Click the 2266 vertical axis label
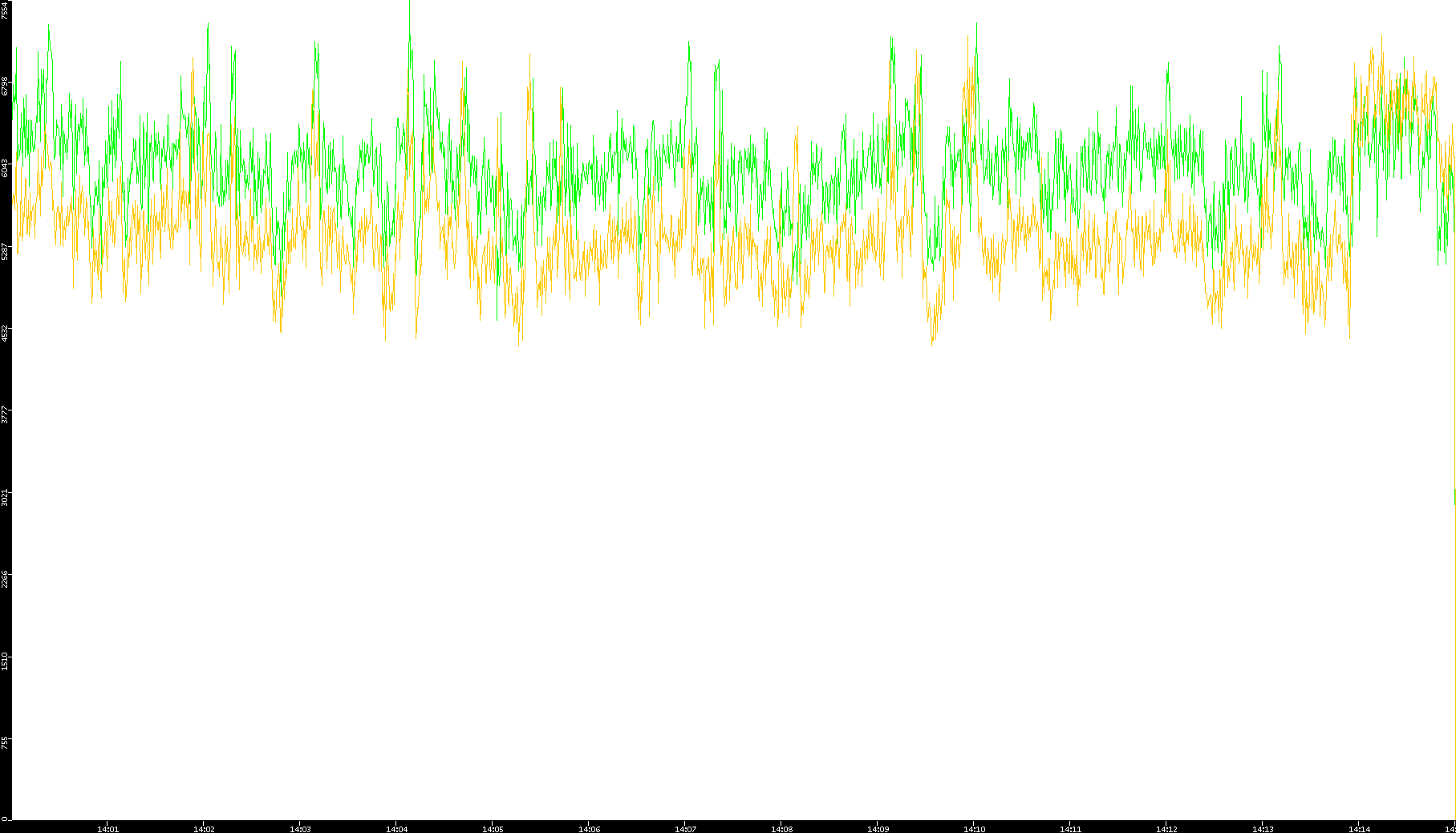Viewport: 1456px width, 833px height. point(5,580)
